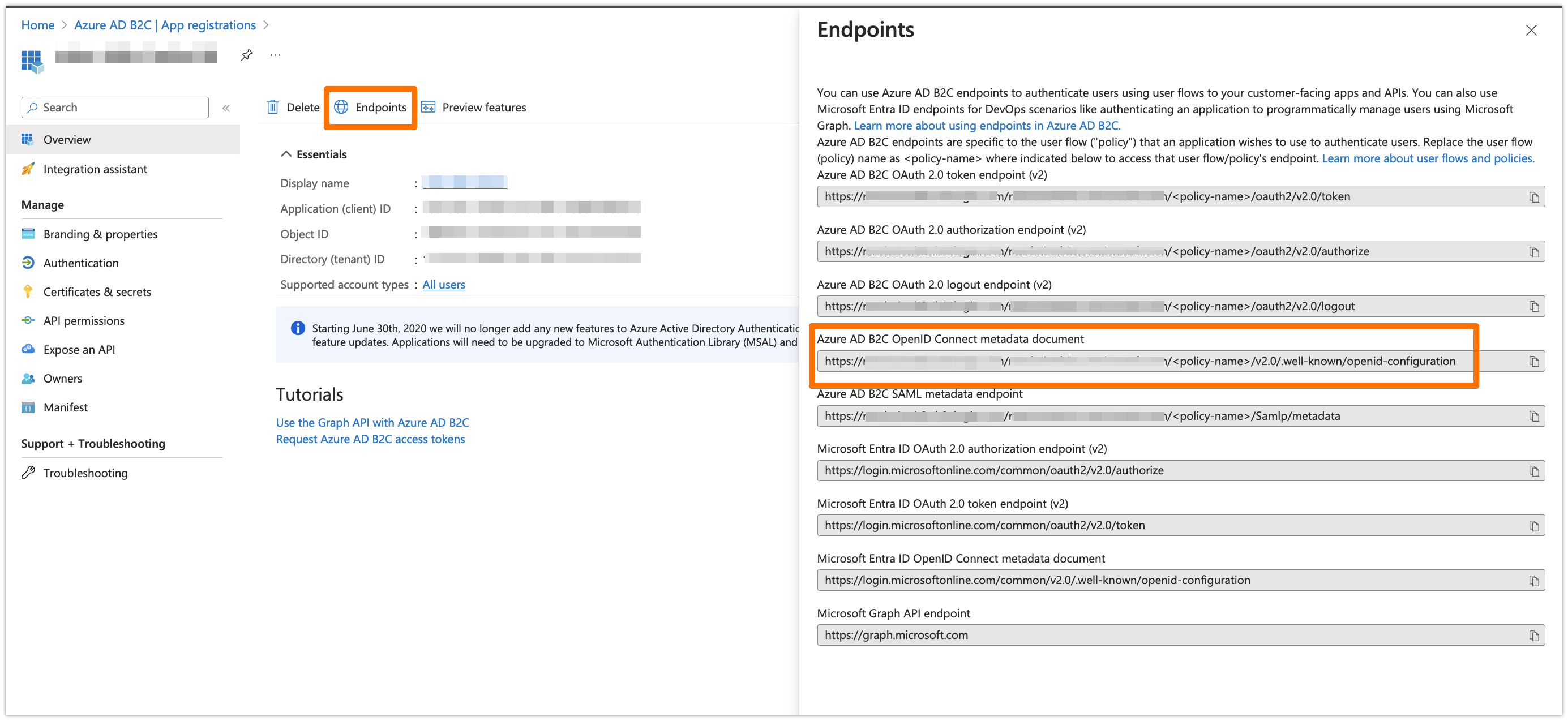Open the All users account types link
Screen dimensions: 1568x721
tap(443, 285)
